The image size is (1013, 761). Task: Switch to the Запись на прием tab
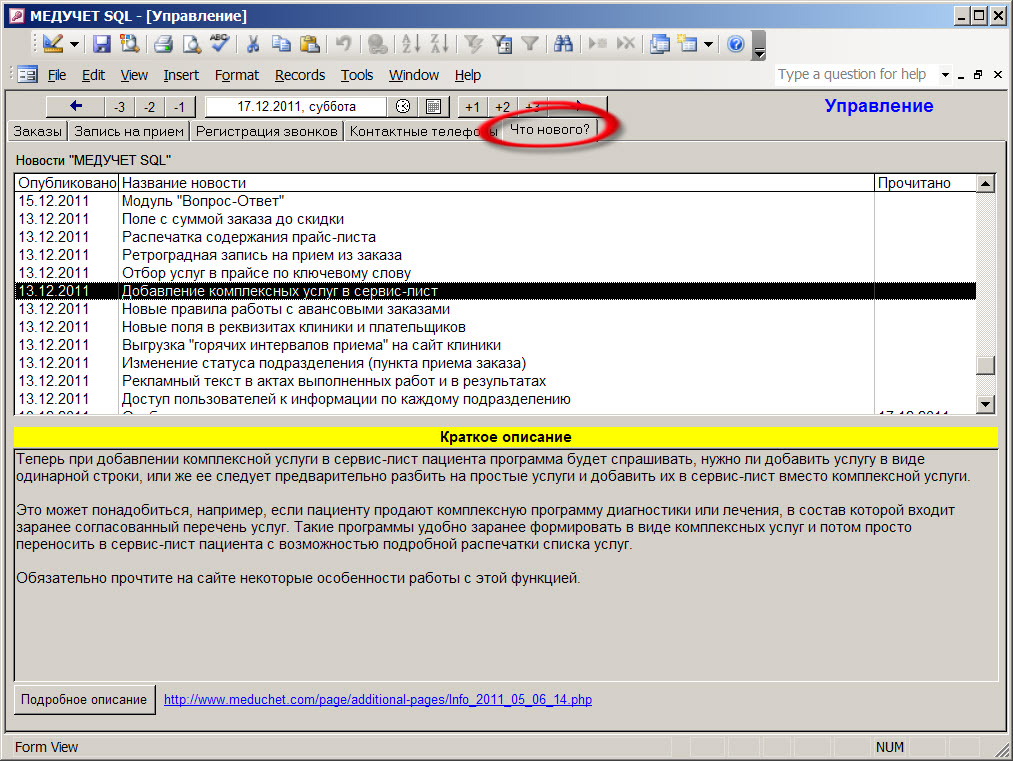129,131
